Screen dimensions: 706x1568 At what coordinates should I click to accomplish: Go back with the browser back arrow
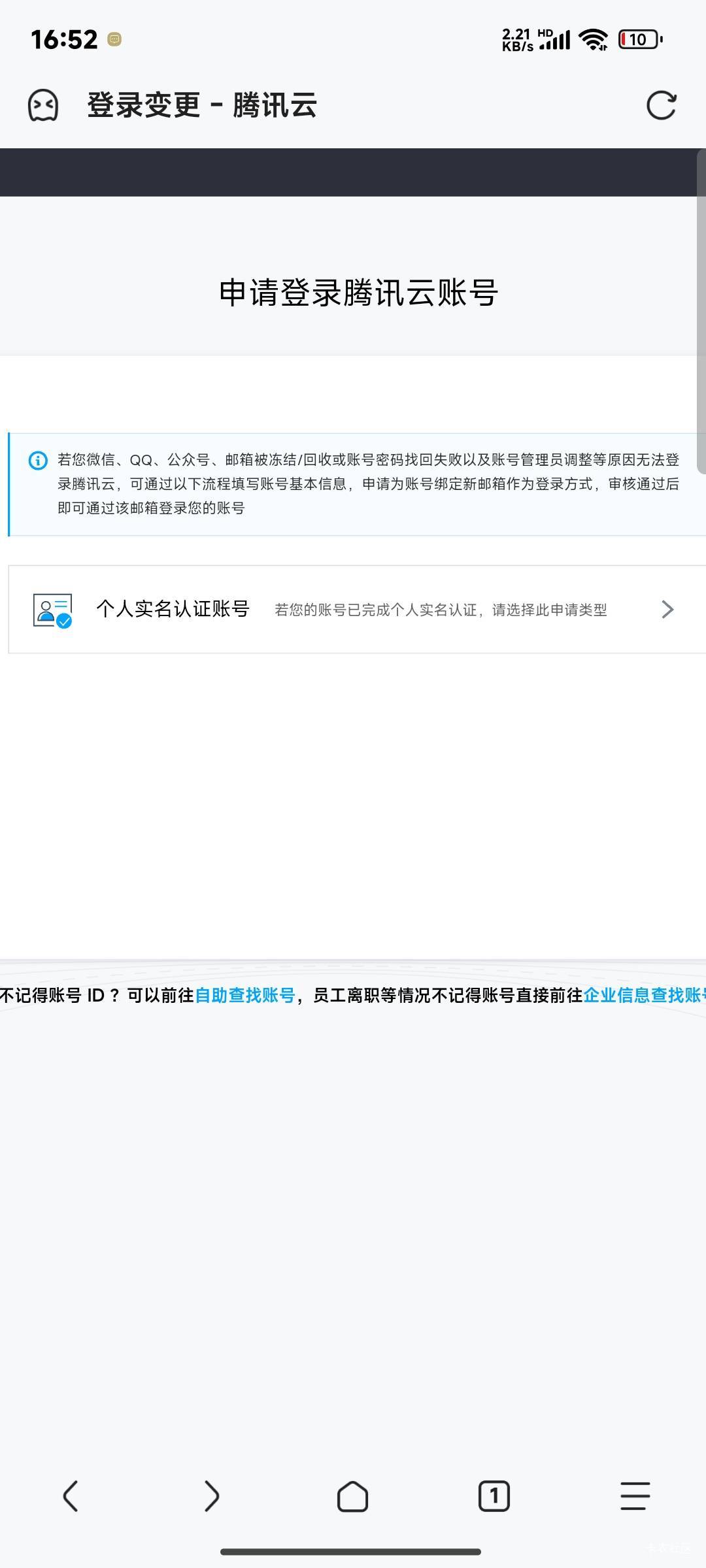tap(71, 1496)
